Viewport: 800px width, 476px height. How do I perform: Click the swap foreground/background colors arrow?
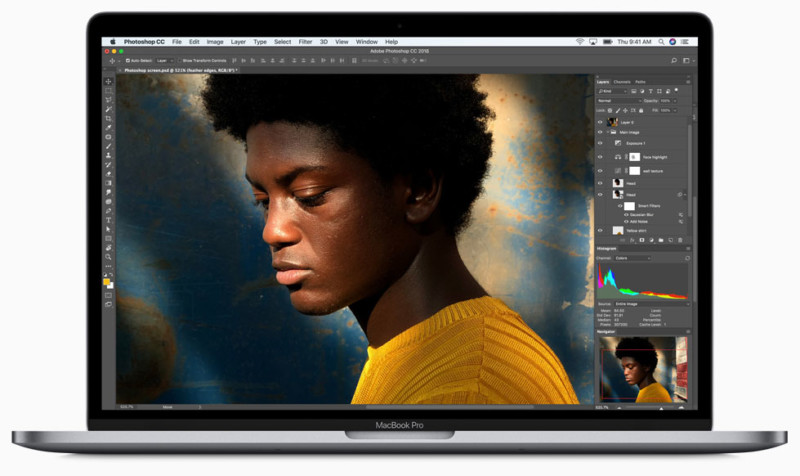point(111,275)
